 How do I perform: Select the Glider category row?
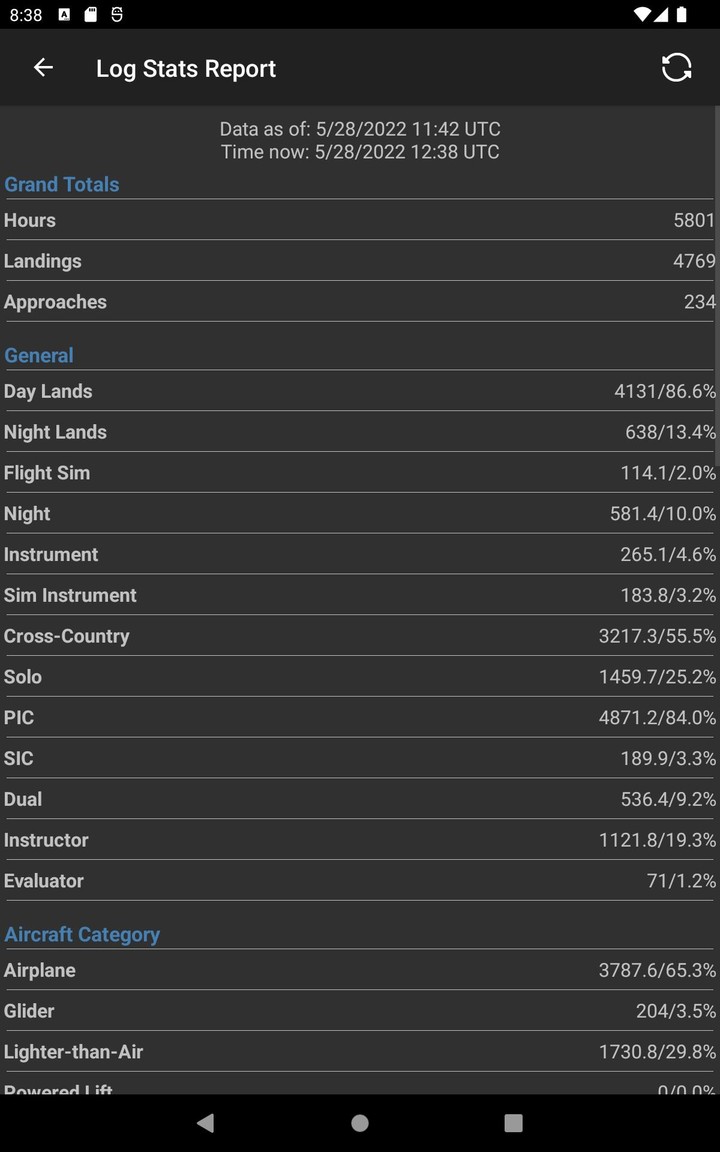[360, 1011]
